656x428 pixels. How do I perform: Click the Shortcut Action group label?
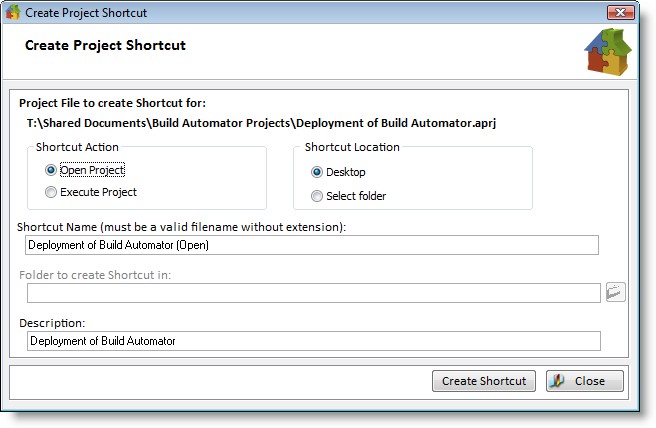77,147
